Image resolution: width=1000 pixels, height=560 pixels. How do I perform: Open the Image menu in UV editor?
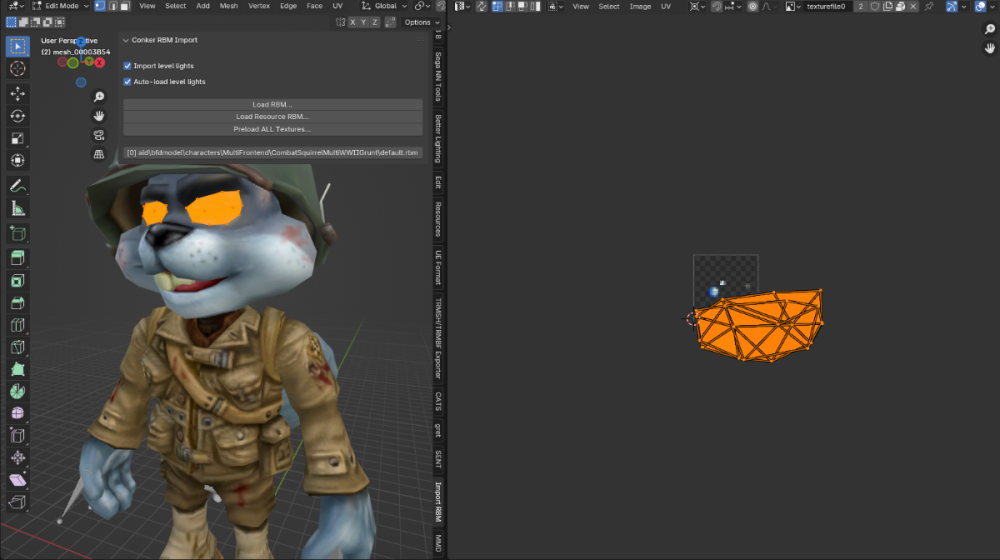[640, 6]
